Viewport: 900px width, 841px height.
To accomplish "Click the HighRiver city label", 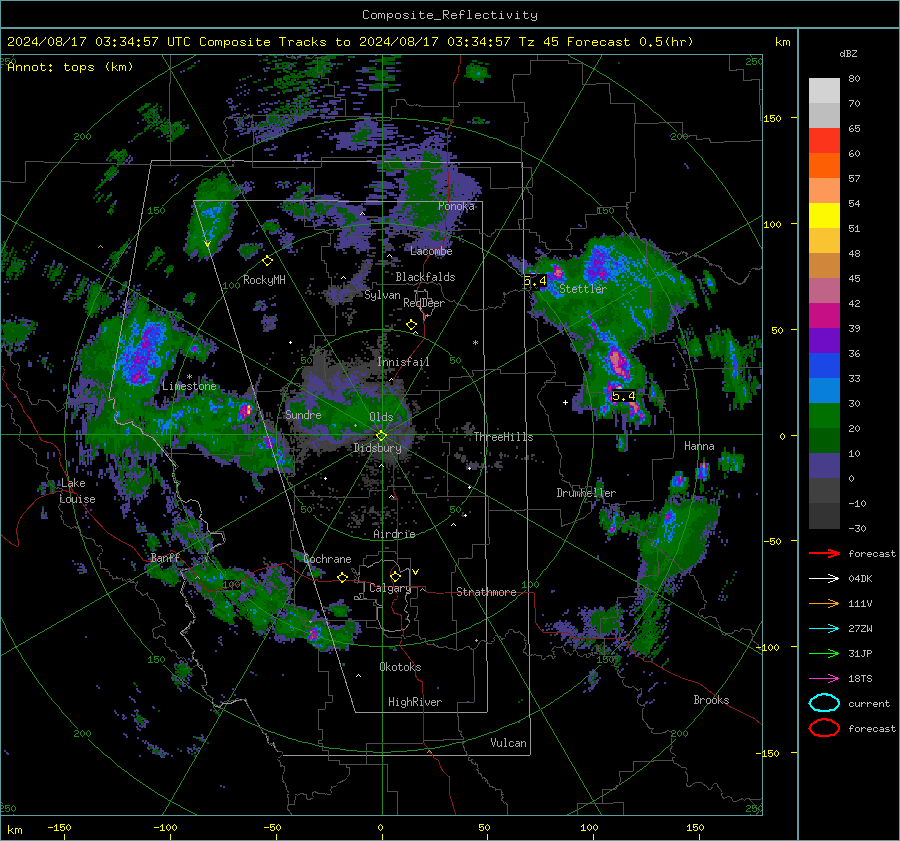I will [x=415, y=702].
